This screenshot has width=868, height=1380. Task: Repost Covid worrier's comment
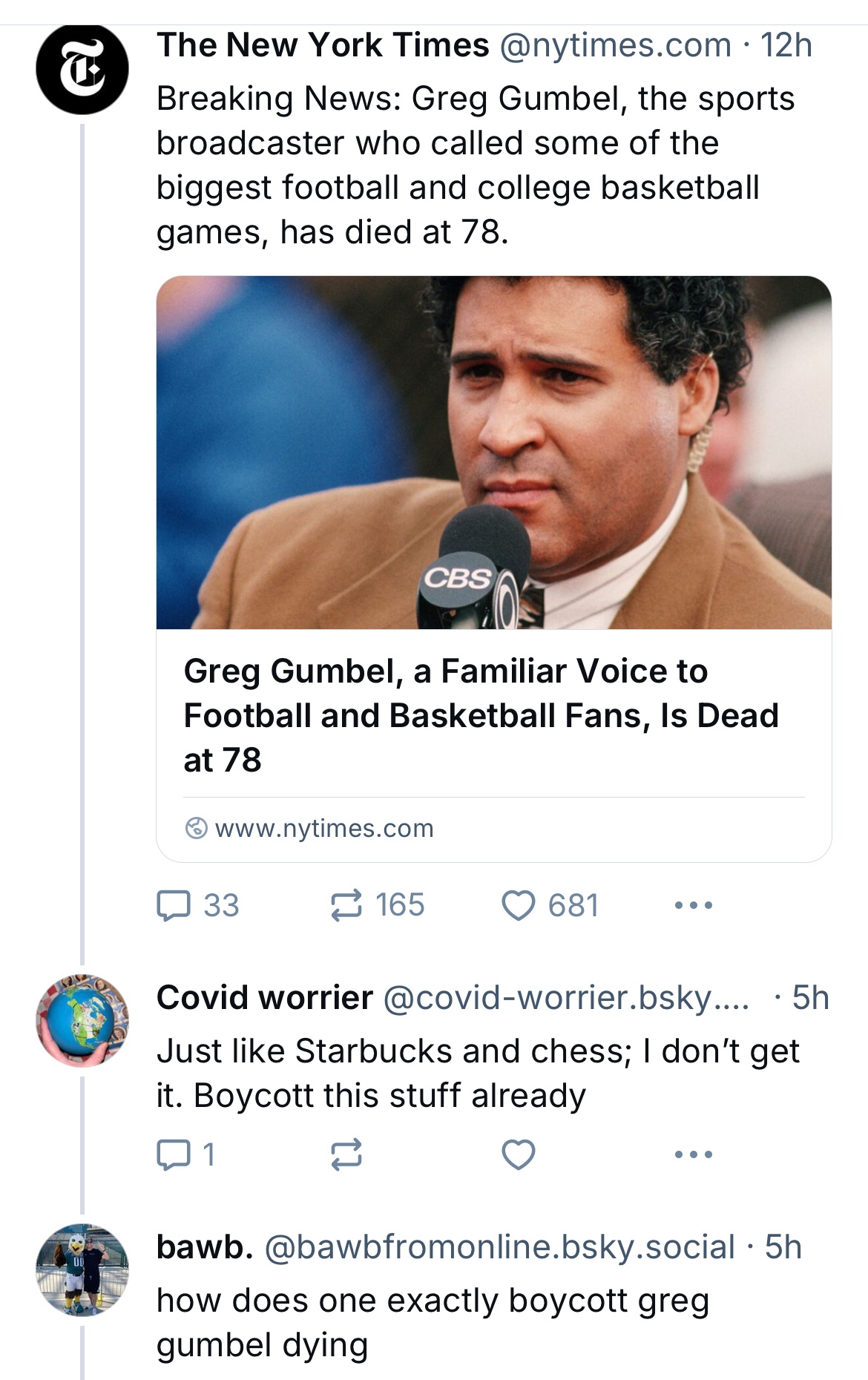pyautogui.click(x=346, y=1154)
